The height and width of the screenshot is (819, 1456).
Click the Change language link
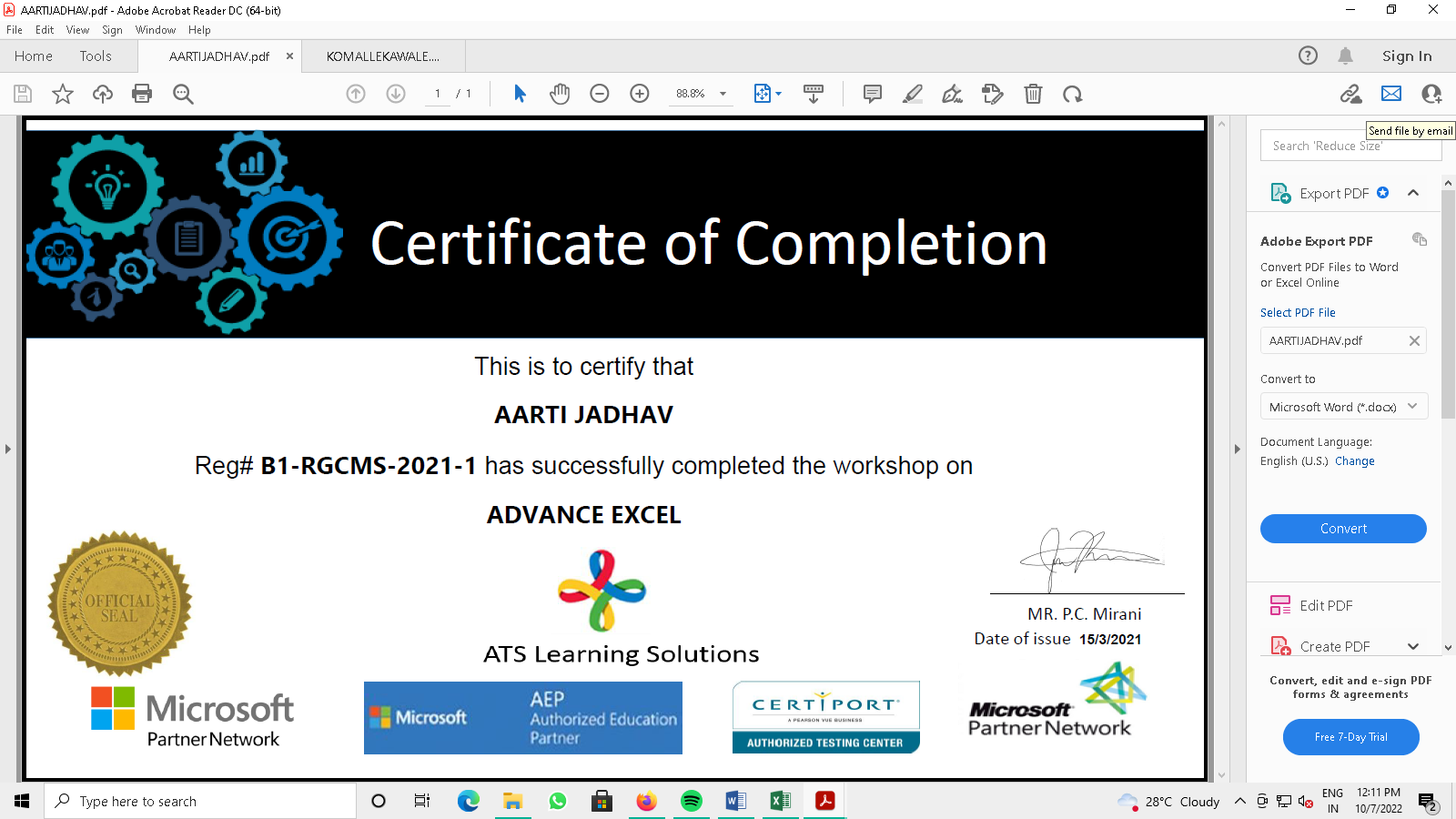click(x=1354, y=461)
